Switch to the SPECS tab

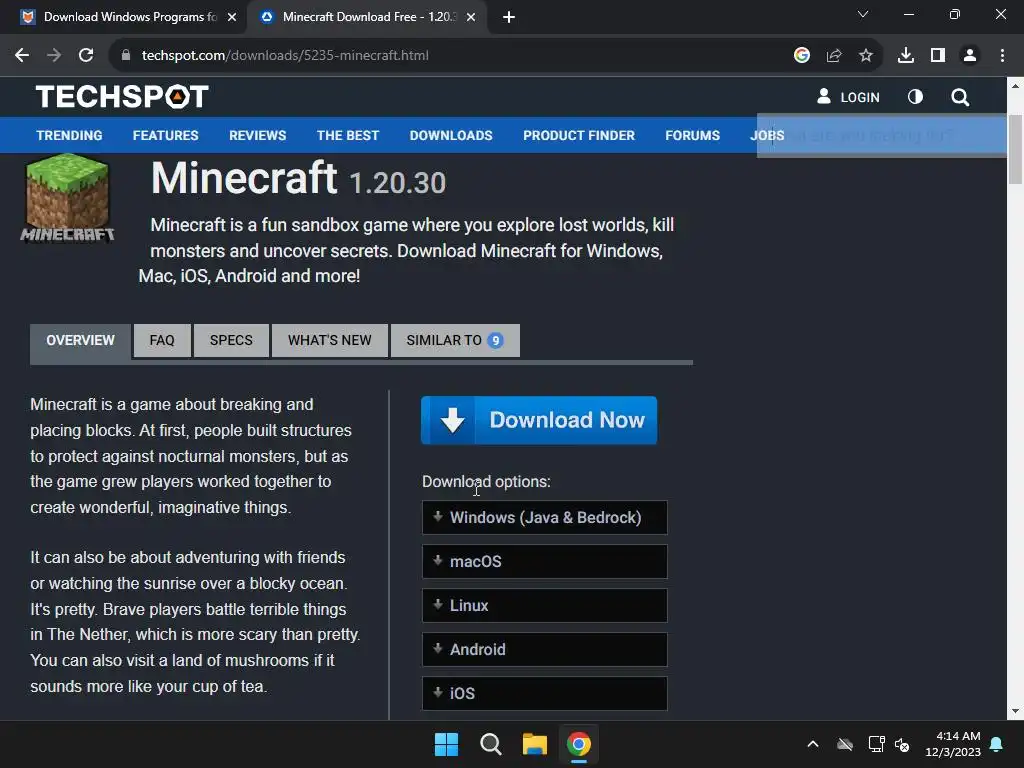[x=231, y=341]
